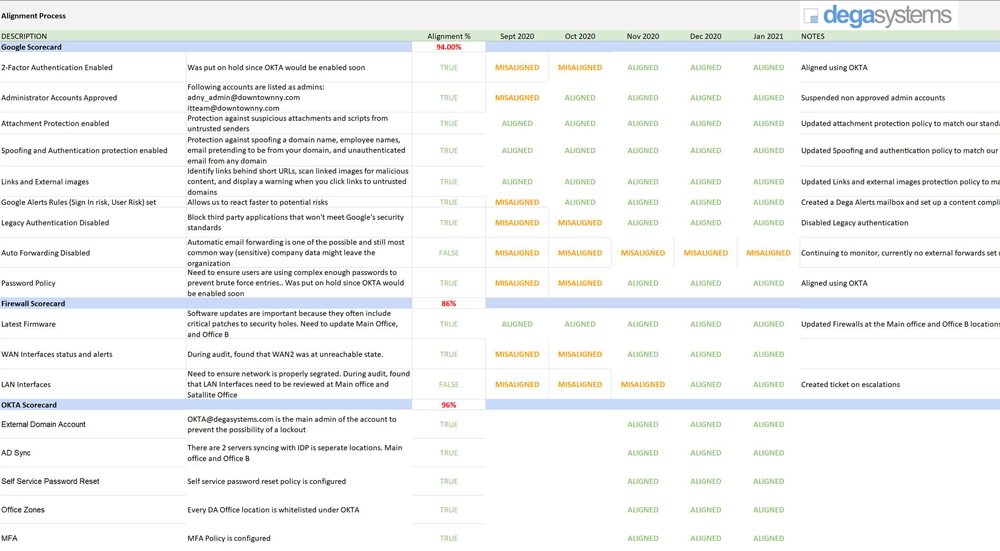The image size is (1000, 551).
Task: Select the Jan 2021 column header
Action: pyautogui.click(x=768, y=36)
